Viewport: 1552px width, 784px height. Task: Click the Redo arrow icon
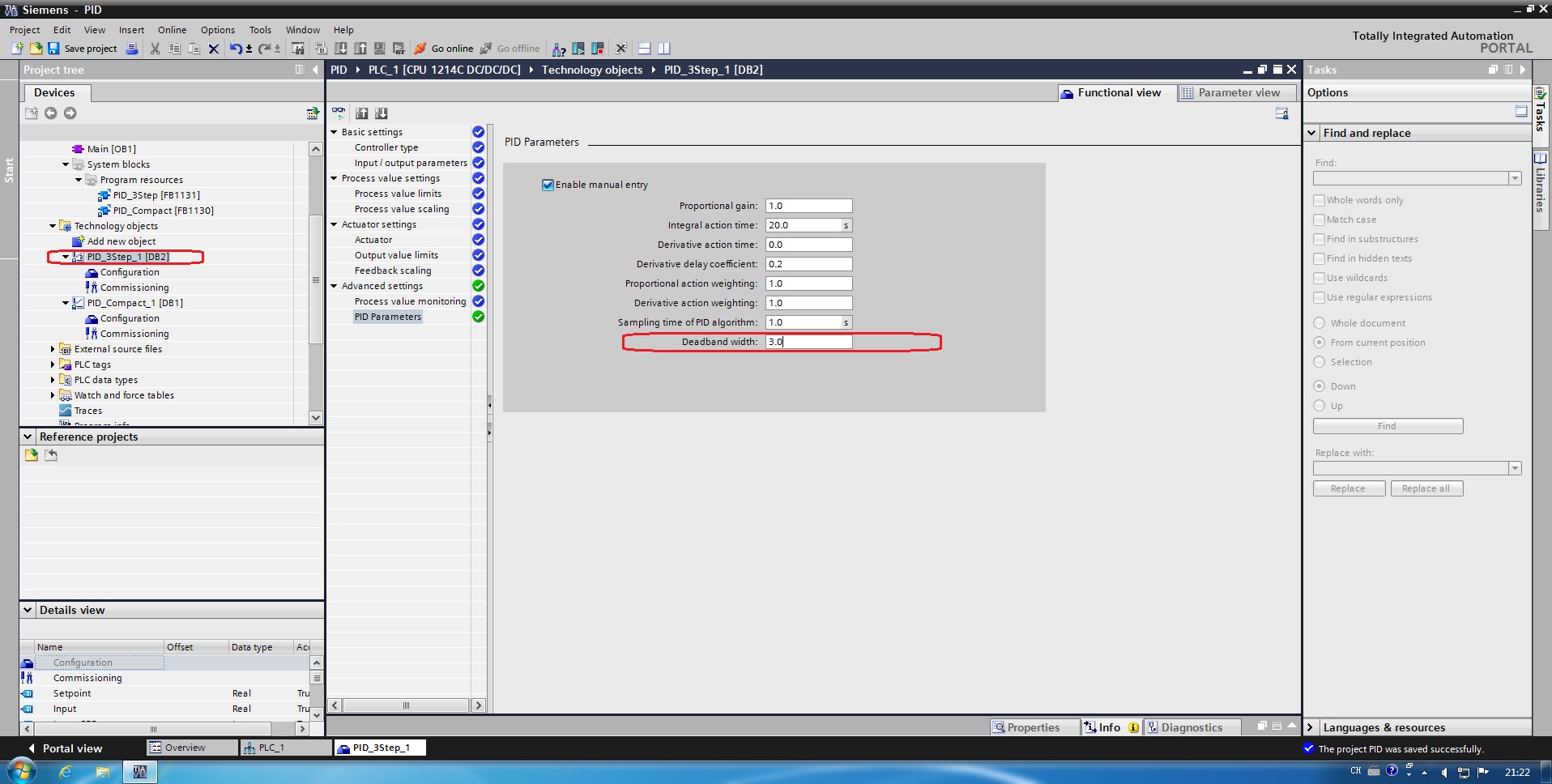coord(265,49)
